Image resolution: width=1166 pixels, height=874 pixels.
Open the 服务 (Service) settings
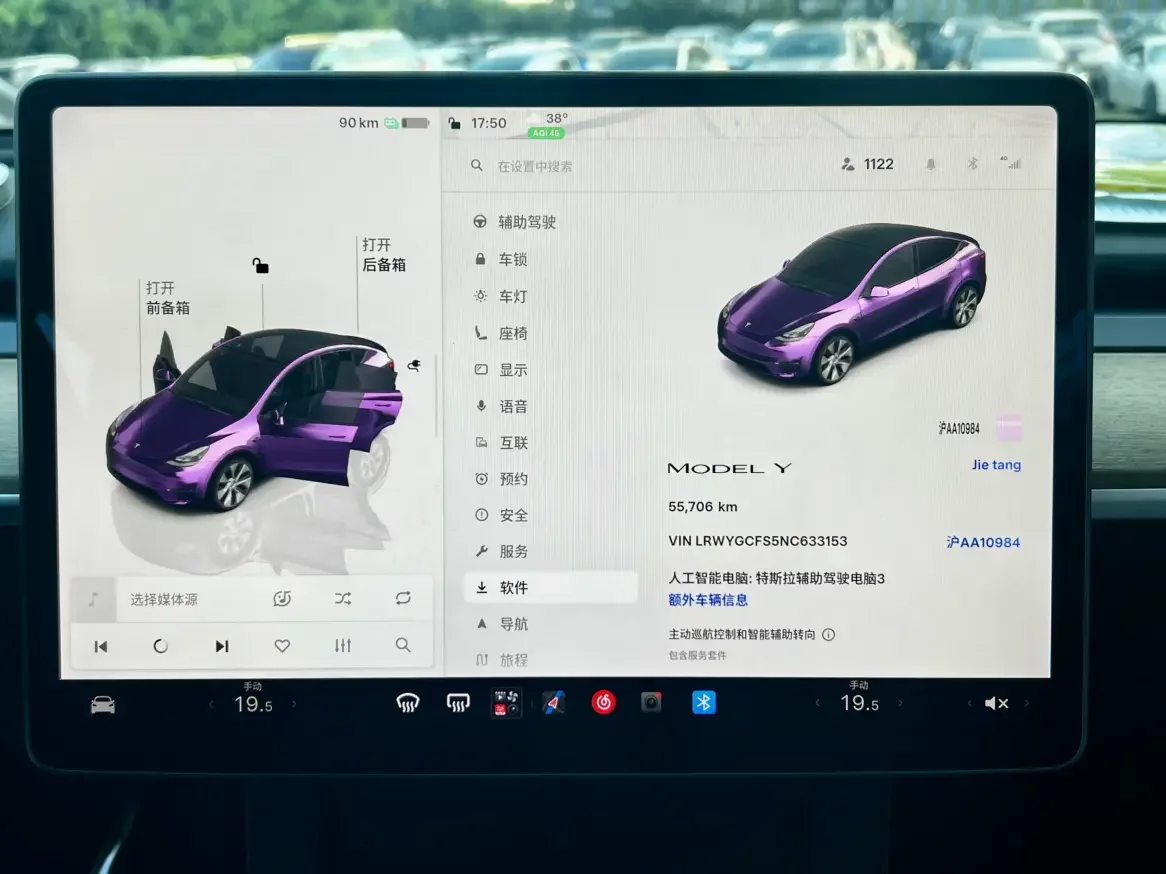pos(500,551)
